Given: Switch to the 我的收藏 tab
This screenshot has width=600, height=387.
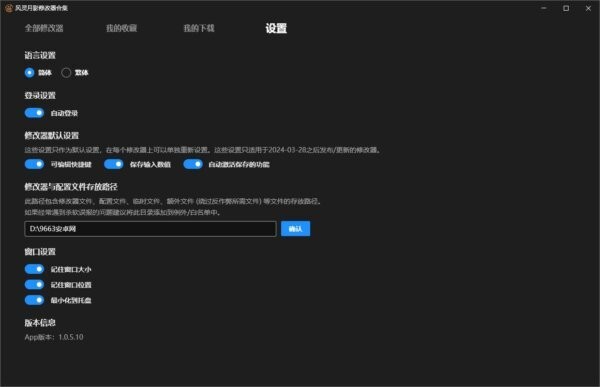Looking at the screenshot, I should click(x=121, y=28).
